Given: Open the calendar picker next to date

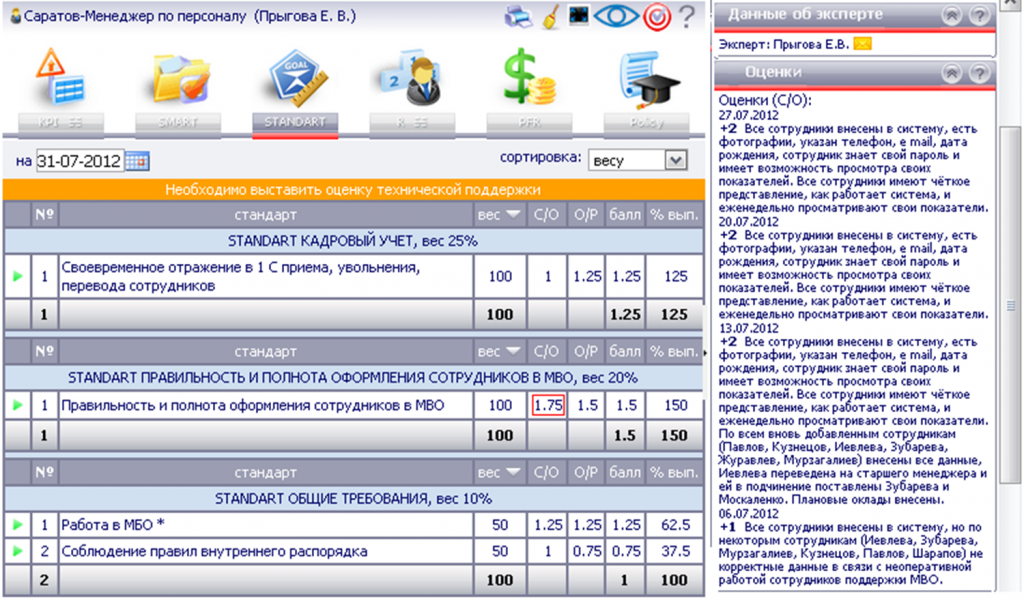Looking at the screenshot, I should (137, 161).
